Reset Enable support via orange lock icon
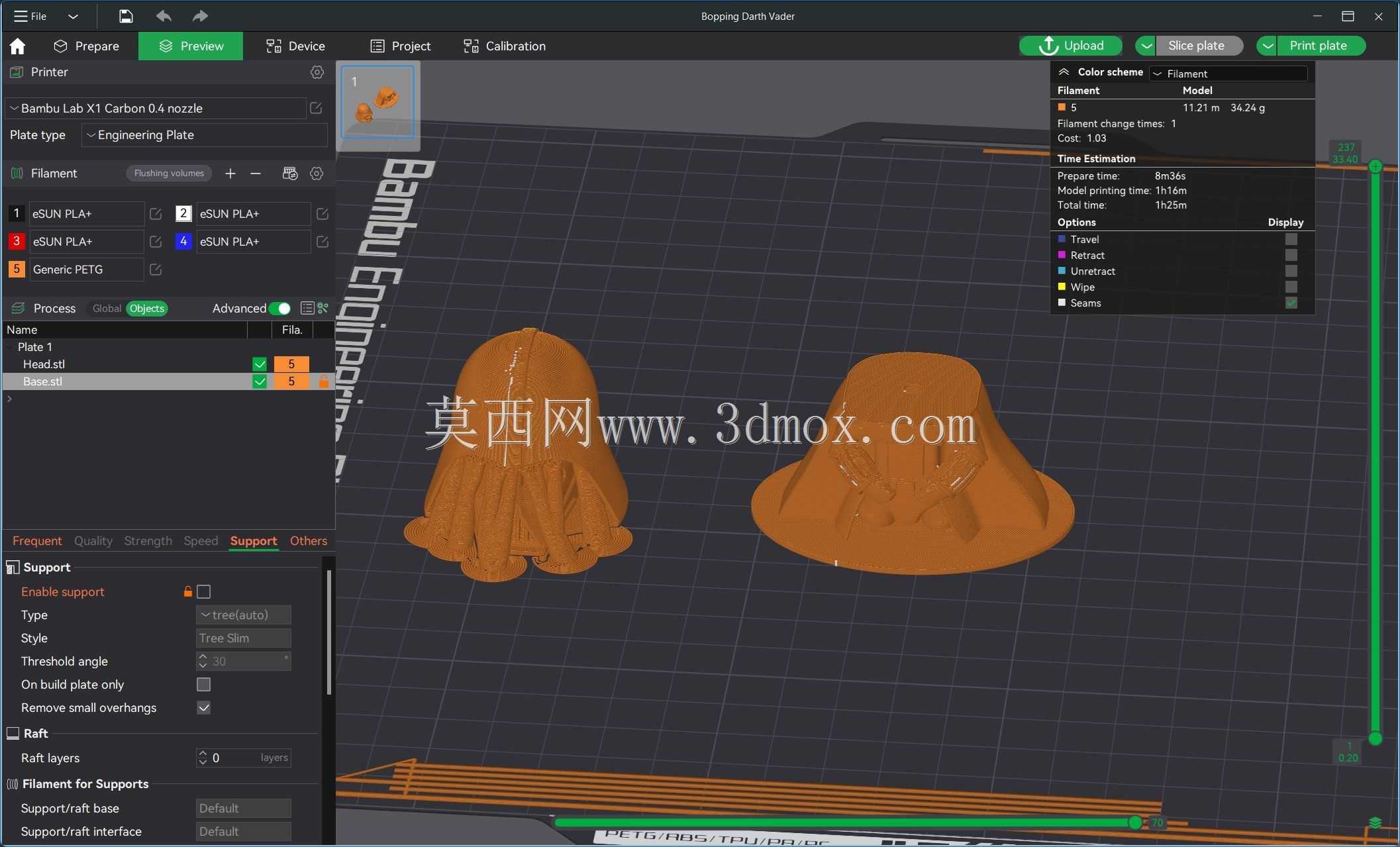This screenshot has height=847, width=1400. [x=188, y=591]
